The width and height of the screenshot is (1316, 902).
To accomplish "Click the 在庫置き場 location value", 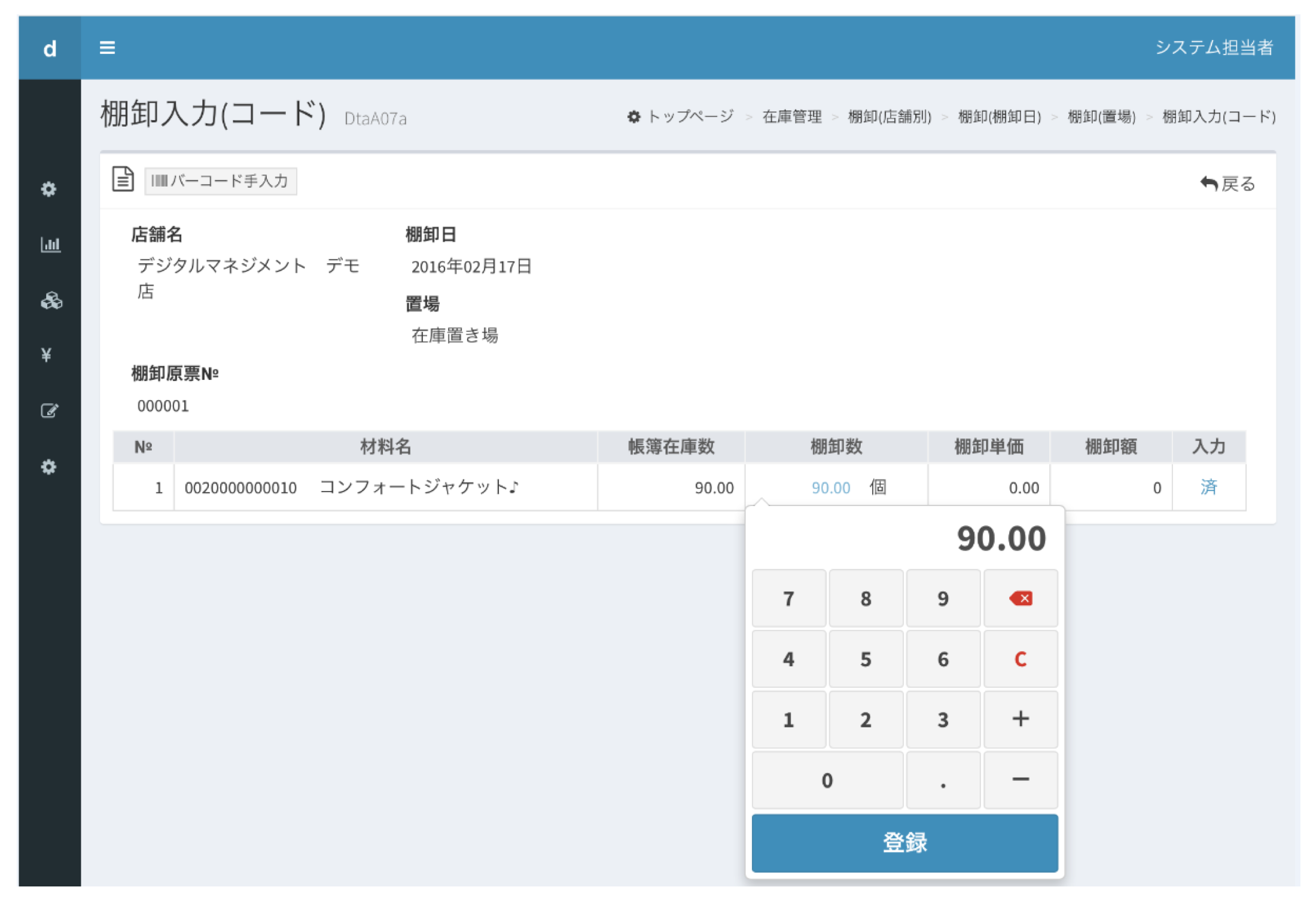I will point(455,336).
